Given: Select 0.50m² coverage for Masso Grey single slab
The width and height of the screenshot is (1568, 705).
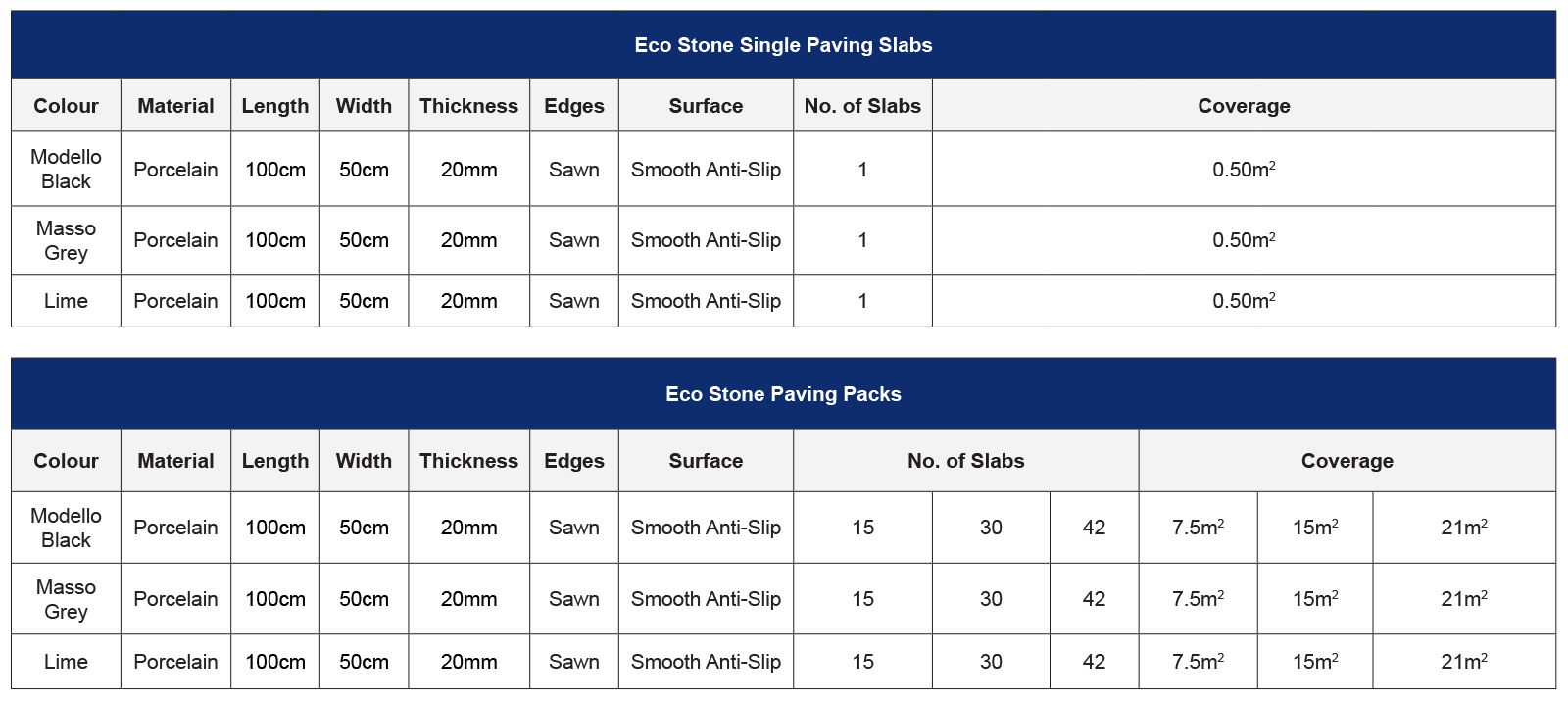Looking at the screenshot, I should point(1244,240).
